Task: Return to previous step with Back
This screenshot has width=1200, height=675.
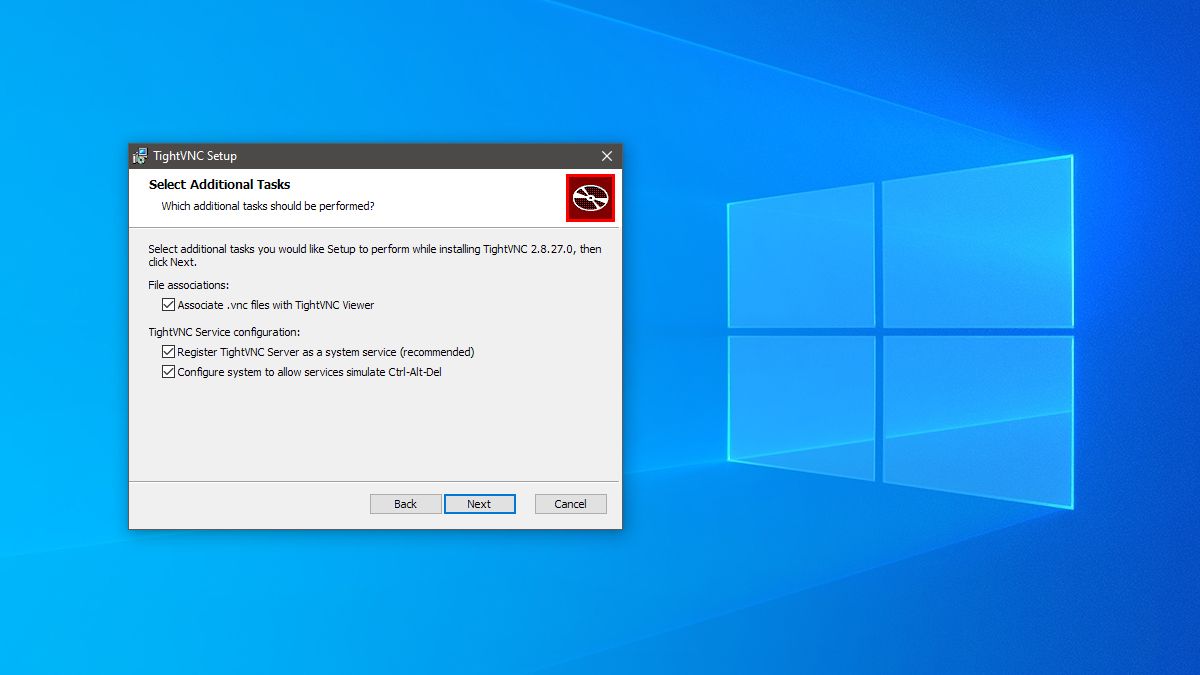Action: pos(406,504)
